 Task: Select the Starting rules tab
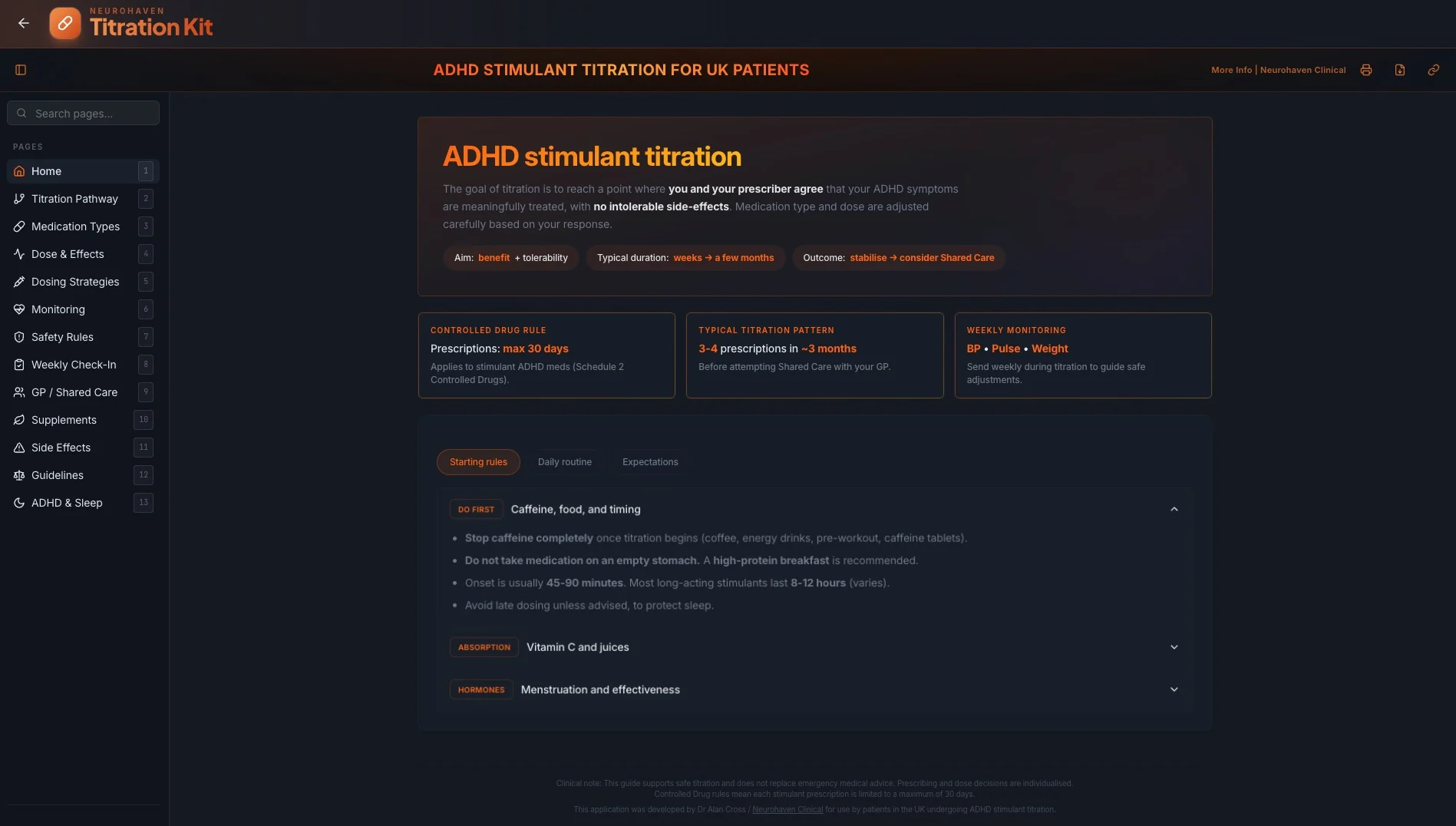coord(478,462)
